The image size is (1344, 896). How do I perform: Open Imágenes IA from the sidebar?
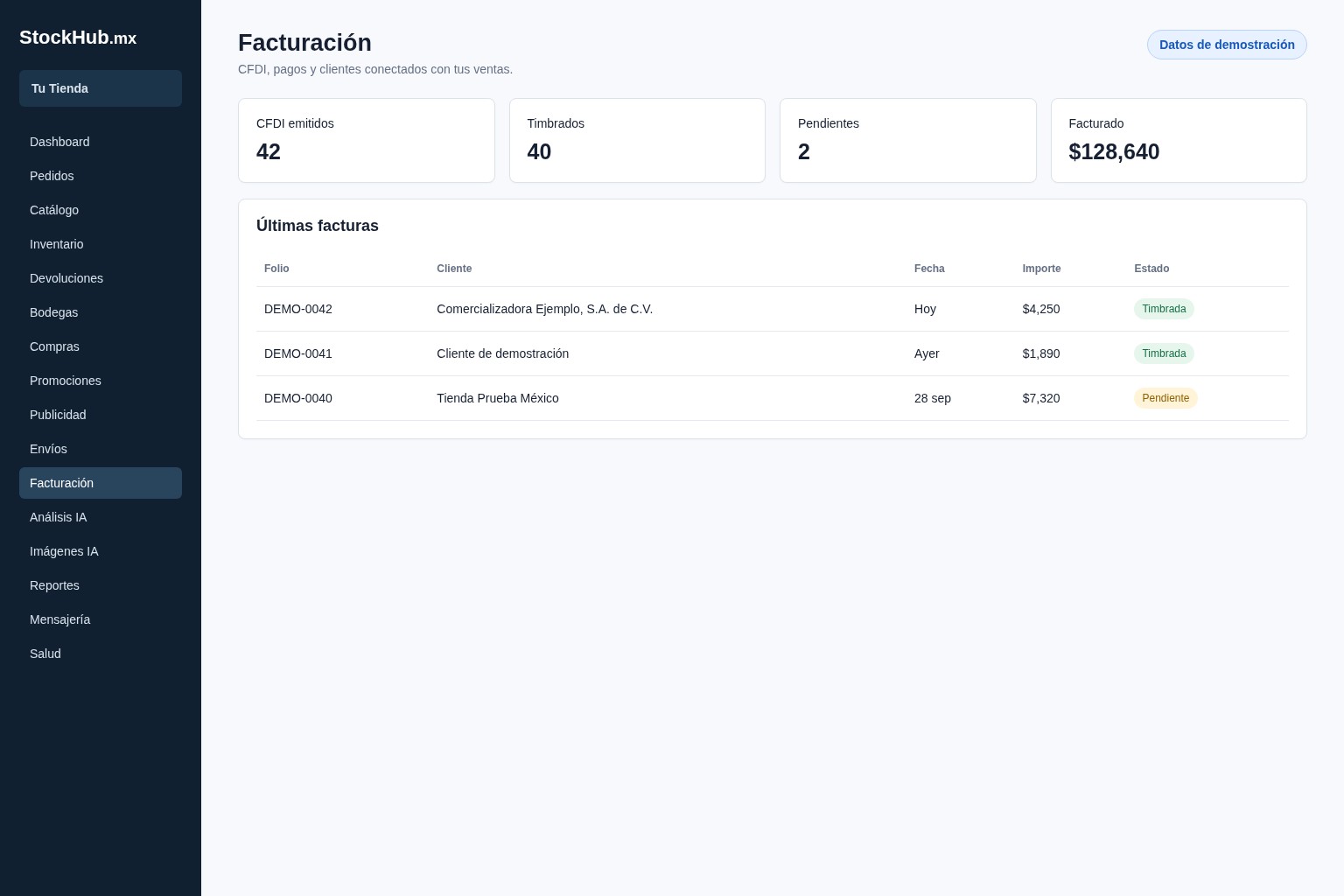[101, 551]
